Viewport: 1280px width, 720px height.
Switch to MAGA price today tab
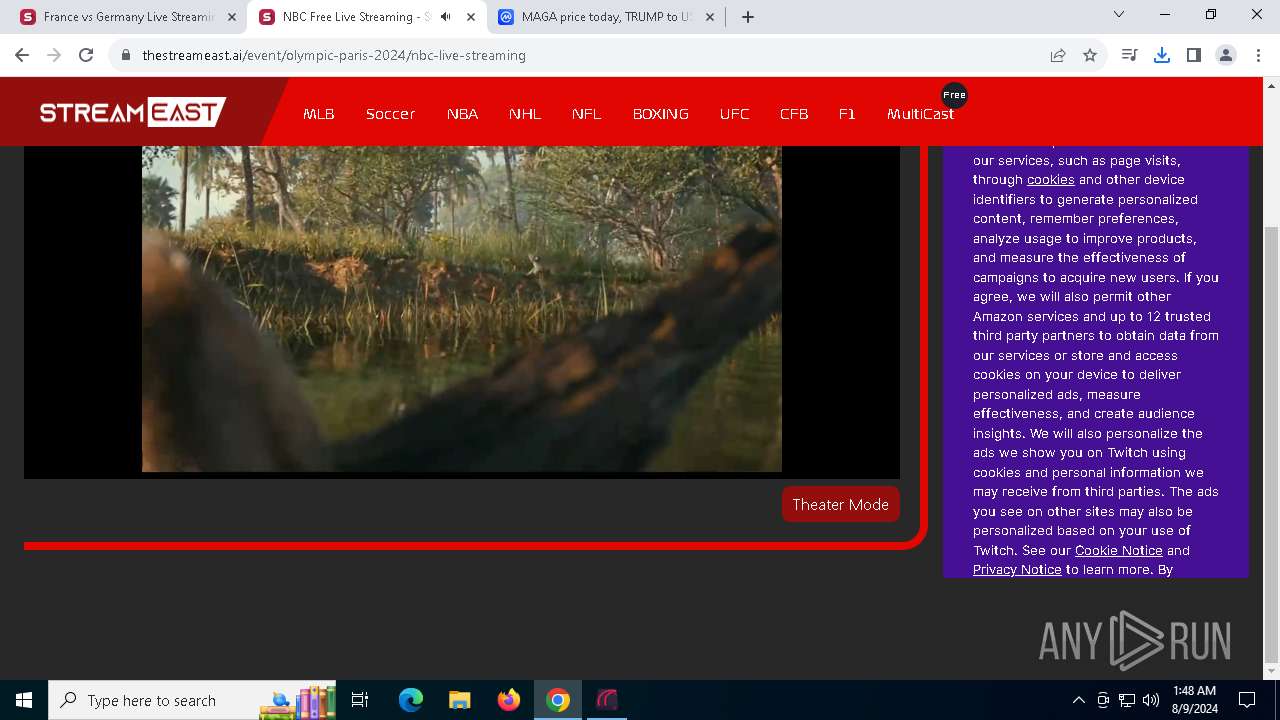pyautogui.click(x=606, y=17)
